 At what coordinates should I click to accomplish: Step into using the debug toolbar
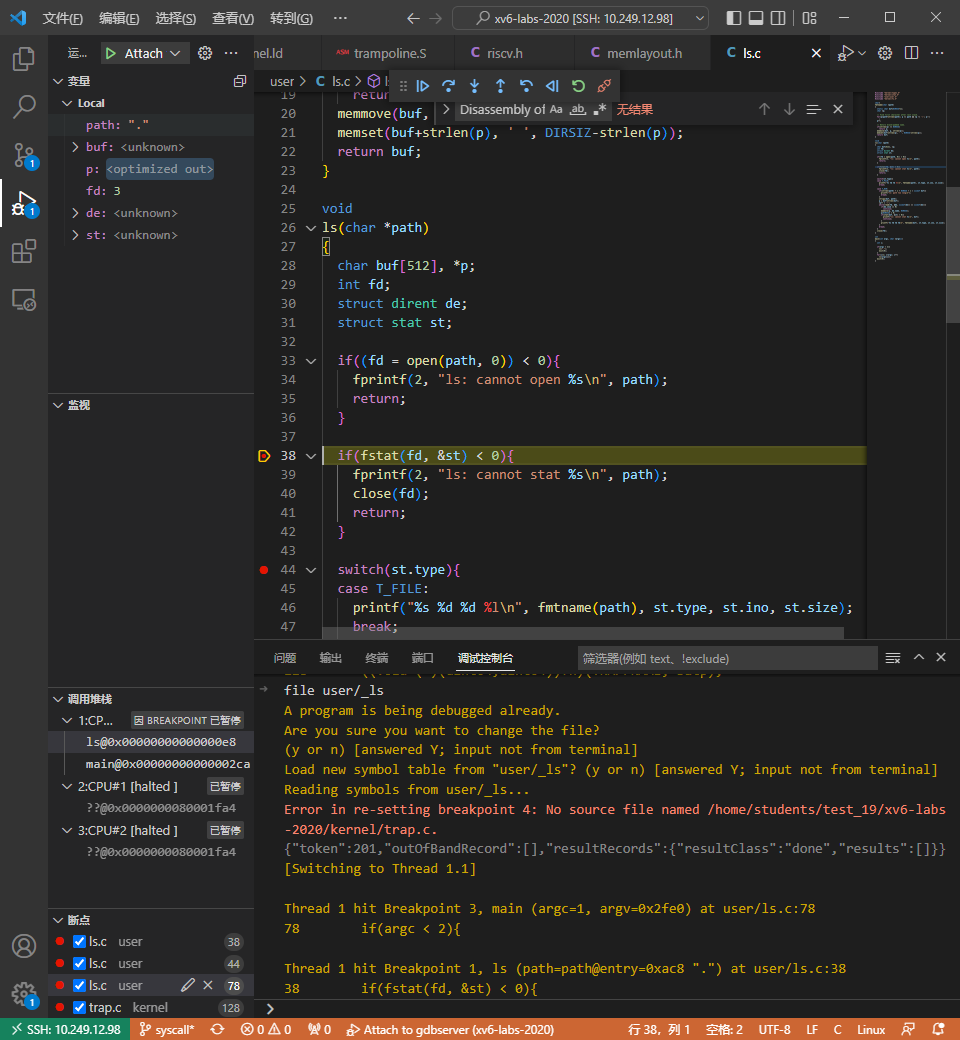475,86
